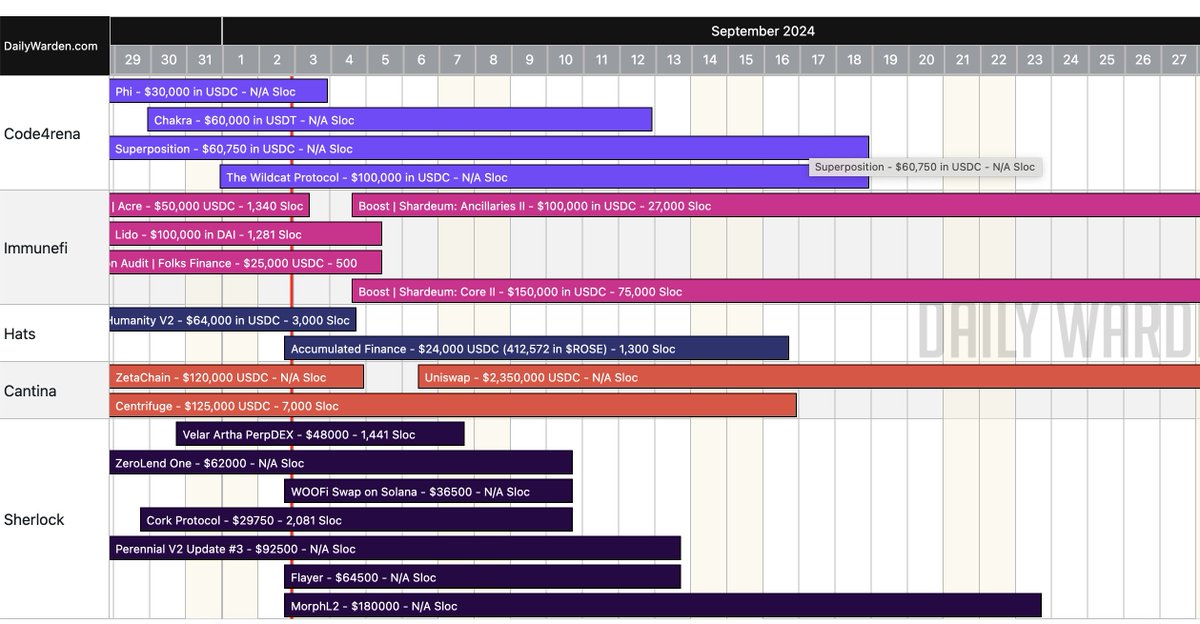Click the September 2024 month header
1200x624 pixels.
[x=763, y=31]
